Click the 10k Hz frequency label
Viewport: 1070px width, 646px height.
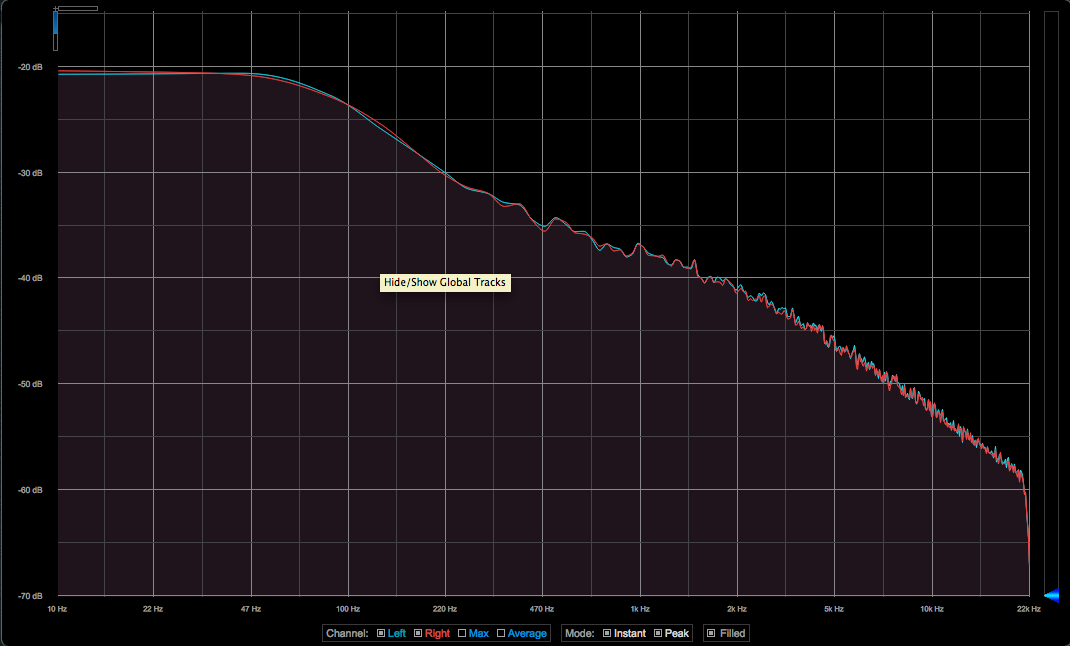pyautogui.click(x=931, y=608)
